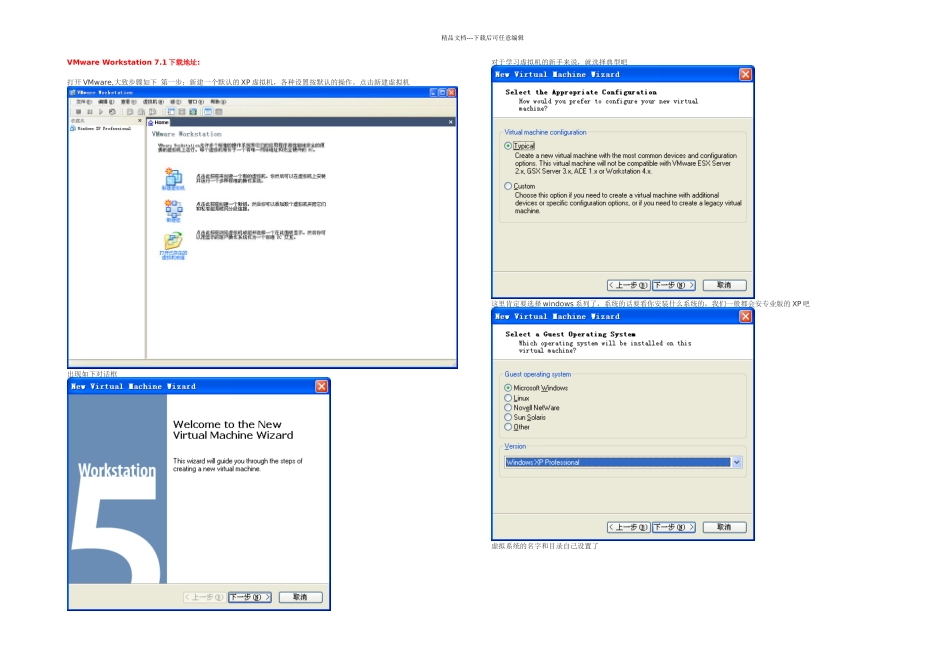Expand the Version dropdown arrow
The height and width of the screenshot is (672, 950).
click(737, 462)
